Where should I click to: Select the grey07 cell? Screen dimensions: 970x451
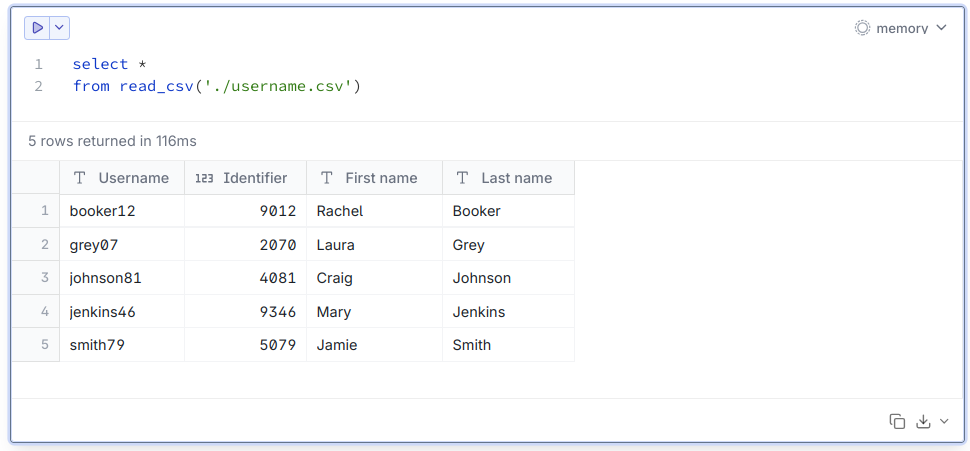[122, 244]
